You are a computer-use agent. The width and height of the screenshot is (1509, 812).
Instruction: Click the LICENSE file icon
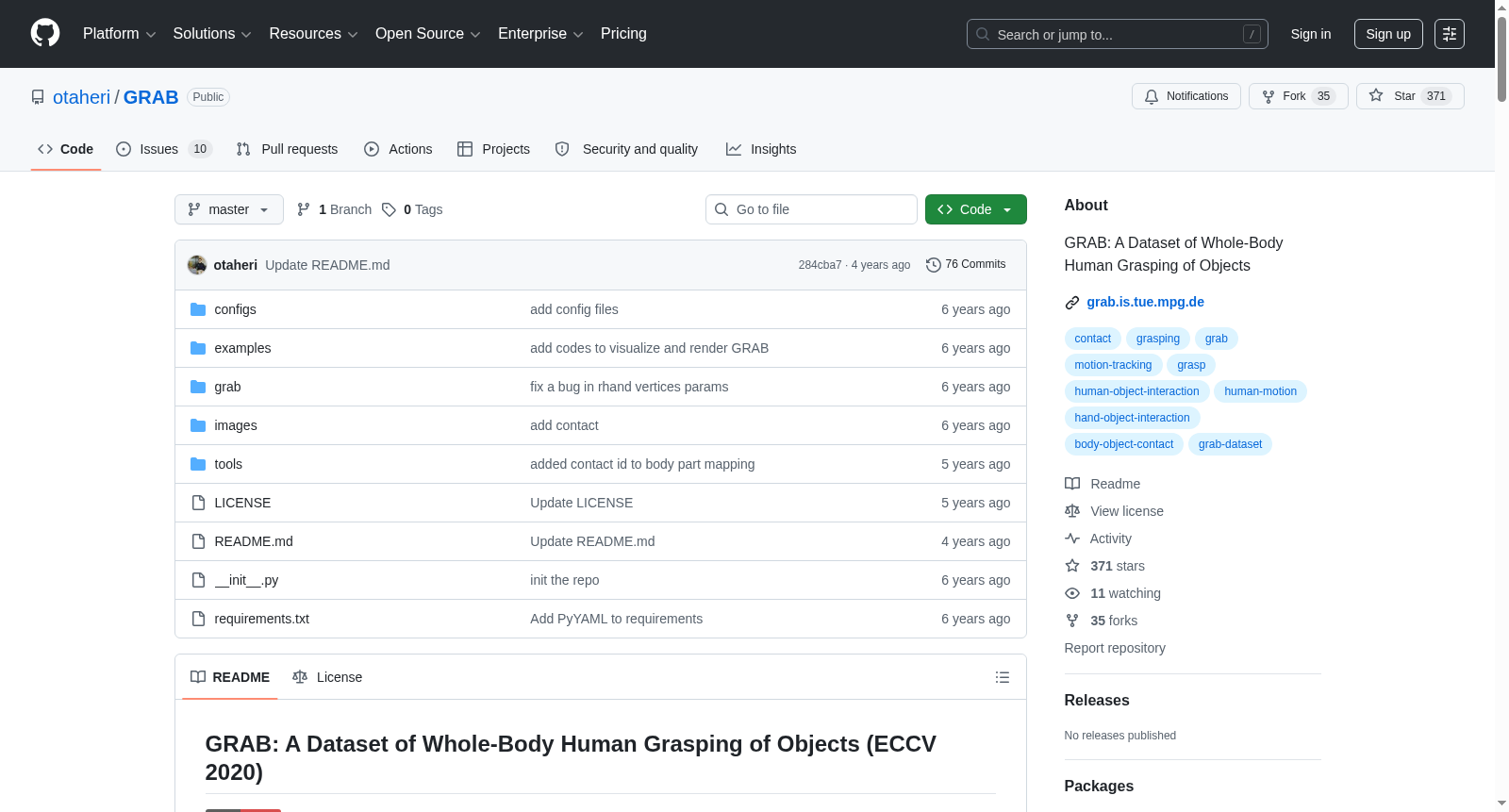tap(198, 503)
